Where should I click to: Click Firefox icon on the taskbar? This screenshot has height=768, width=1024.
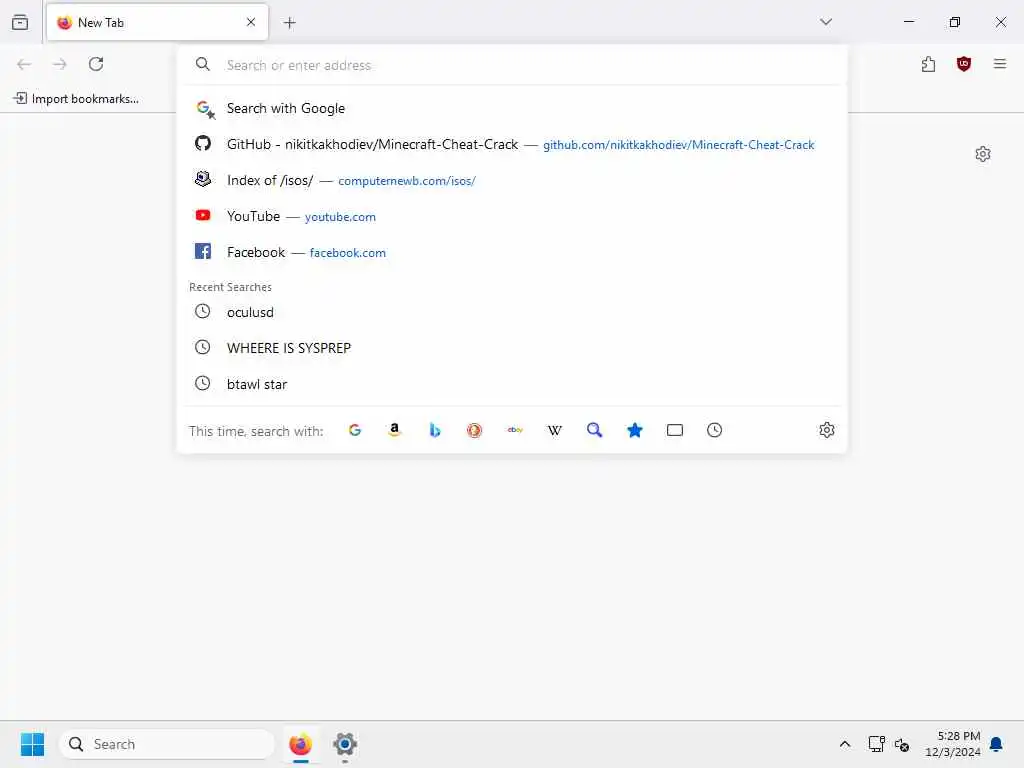300,744
